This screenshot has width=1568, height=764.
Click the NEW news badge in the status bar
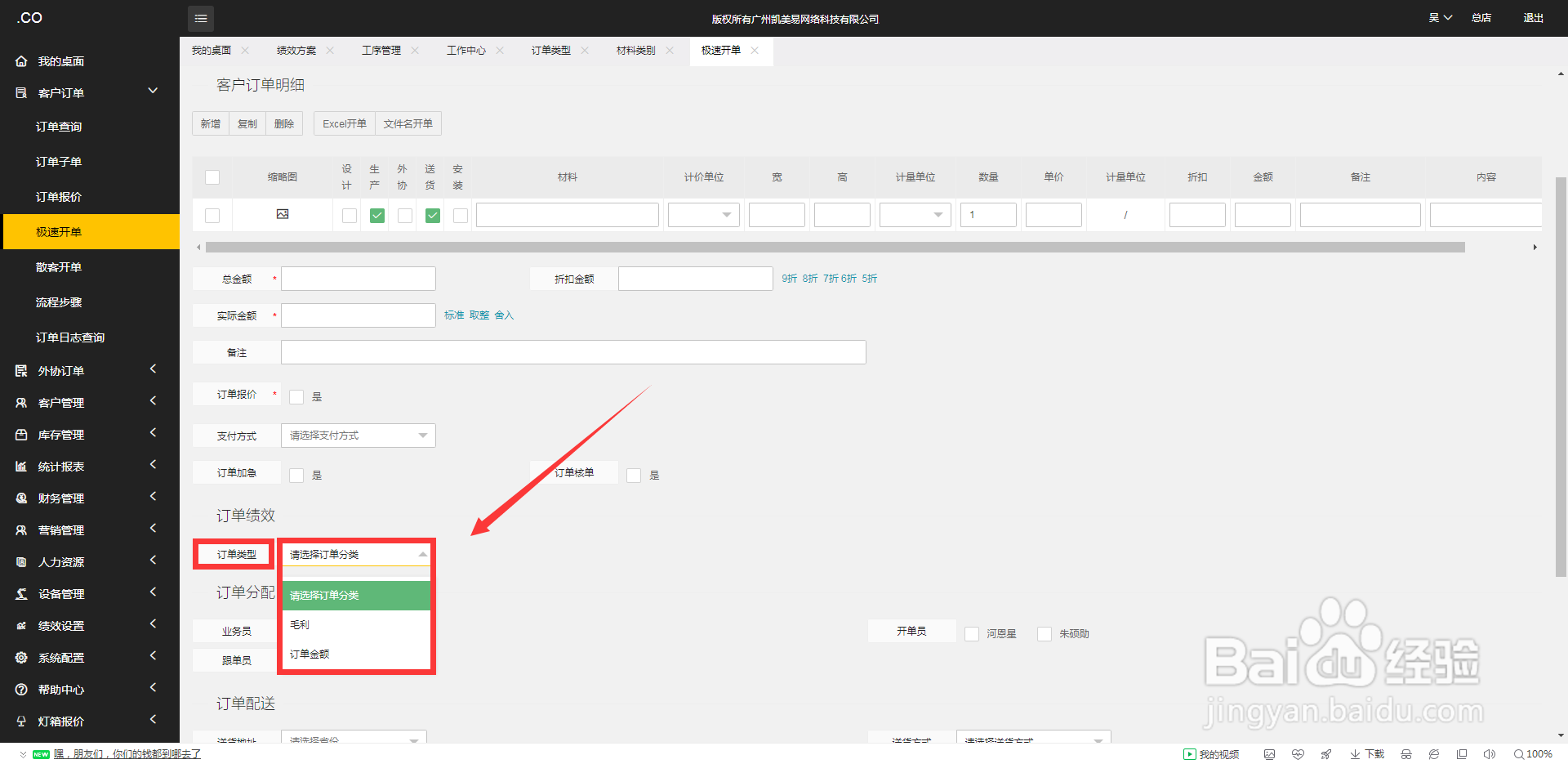41,754
